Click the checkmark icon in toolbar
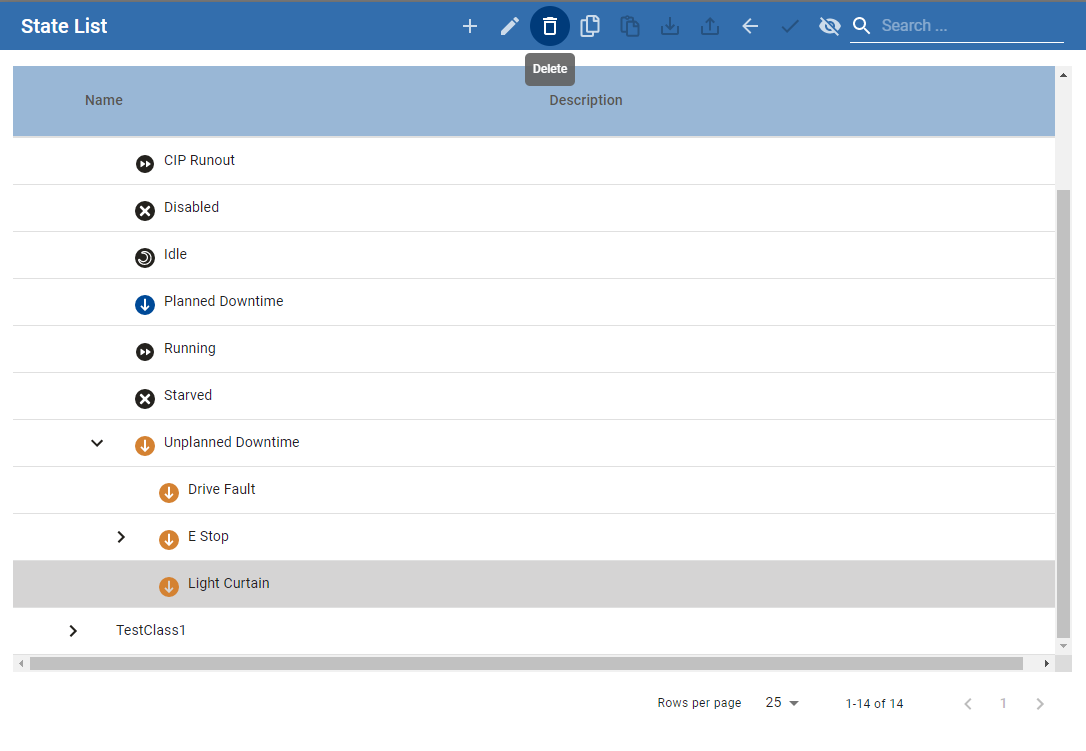 pyautogui.click(x=790, y=26)
